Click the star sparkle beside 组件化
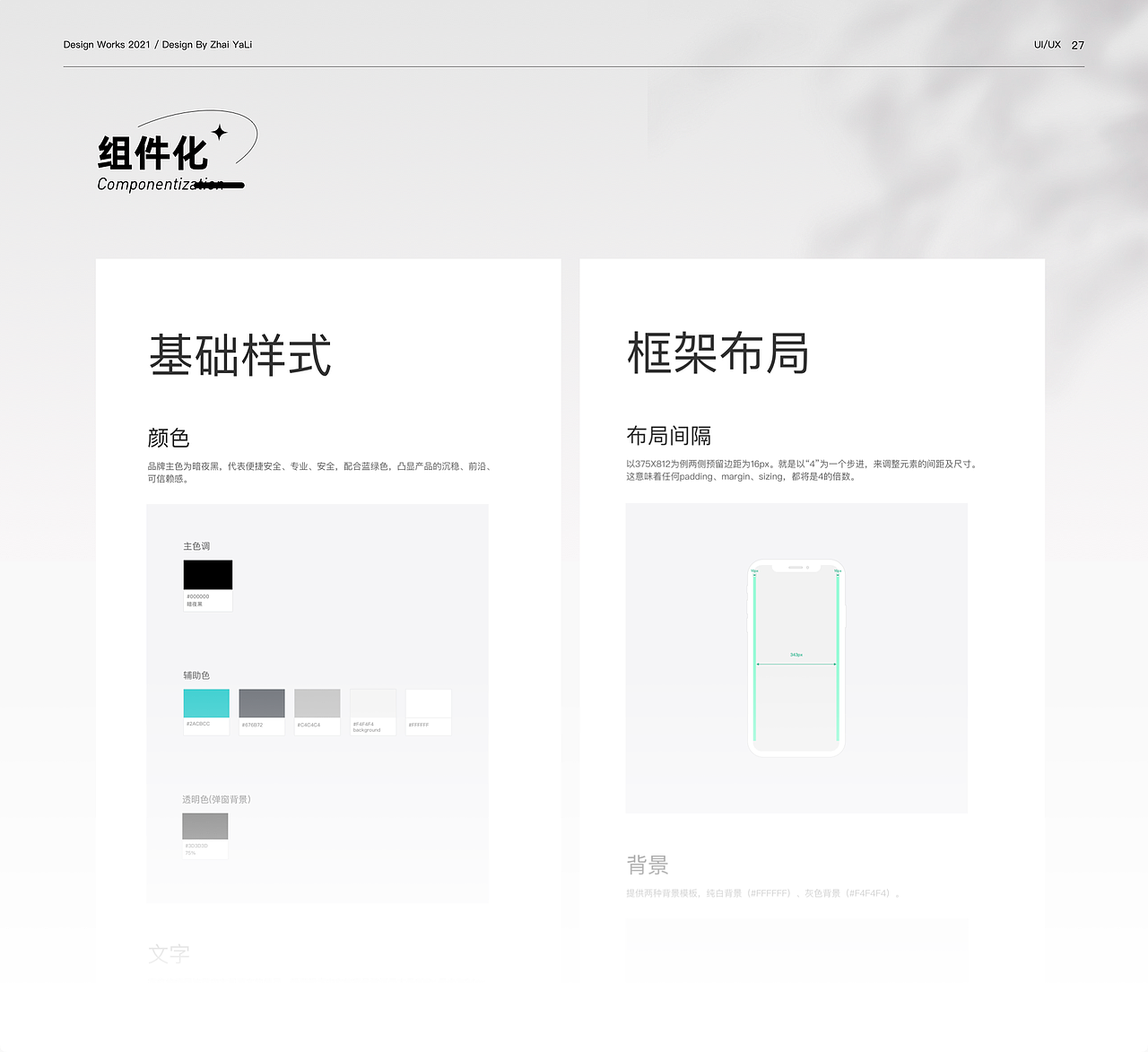 click(220, 133)
